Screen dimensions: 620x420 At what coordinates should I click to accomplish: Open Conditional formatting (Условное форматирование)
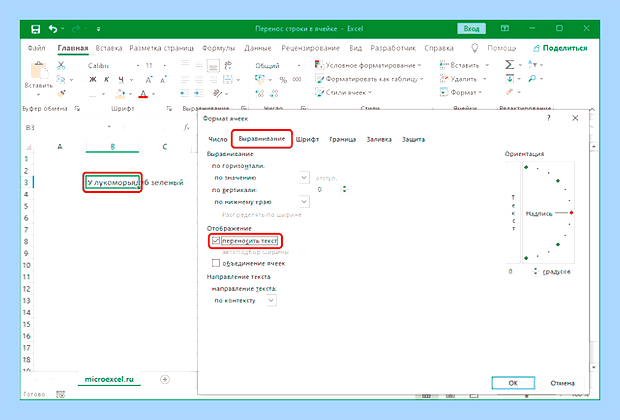coord(368,65)
